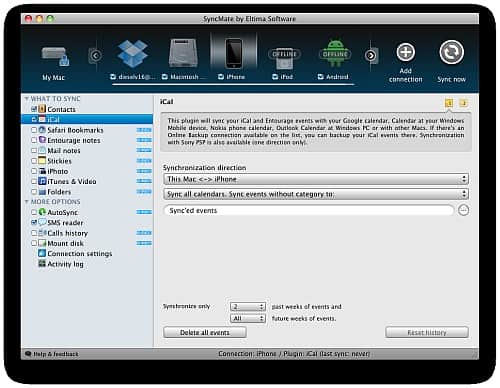Open Calls history option

point(67,233)
